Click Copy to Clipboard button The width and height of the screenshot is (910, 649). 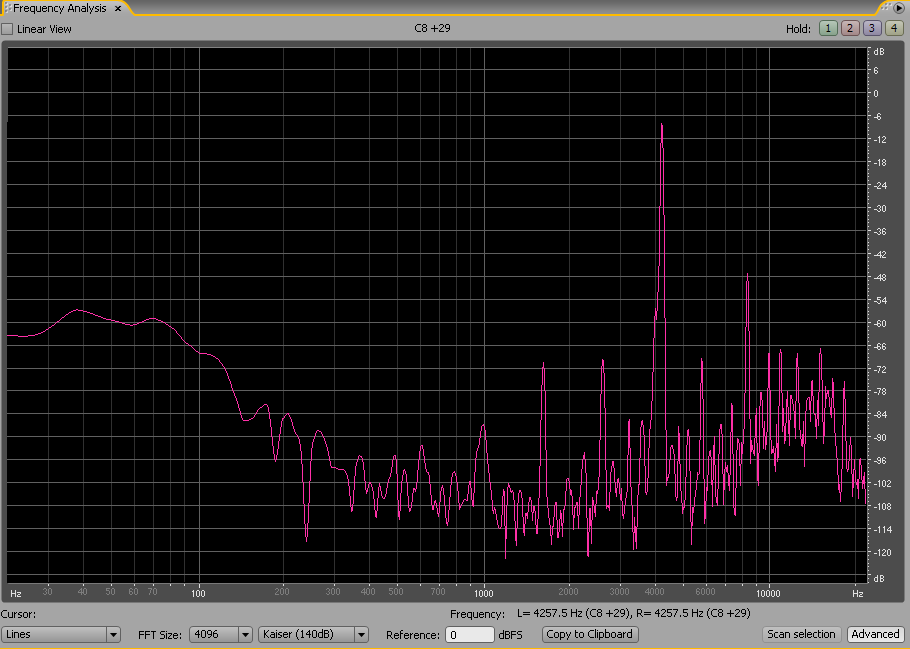590,634
